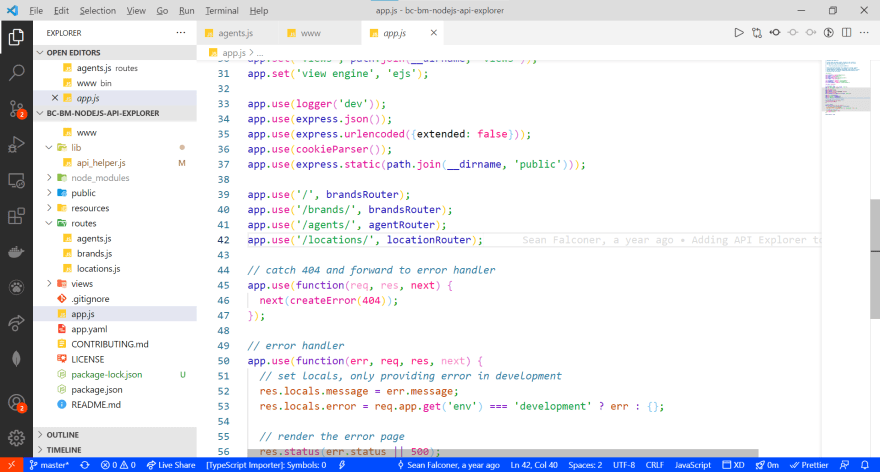This screenshot has width=880, height=472.
Task: Open the Run and Debug view
Action: click(16, 144)
